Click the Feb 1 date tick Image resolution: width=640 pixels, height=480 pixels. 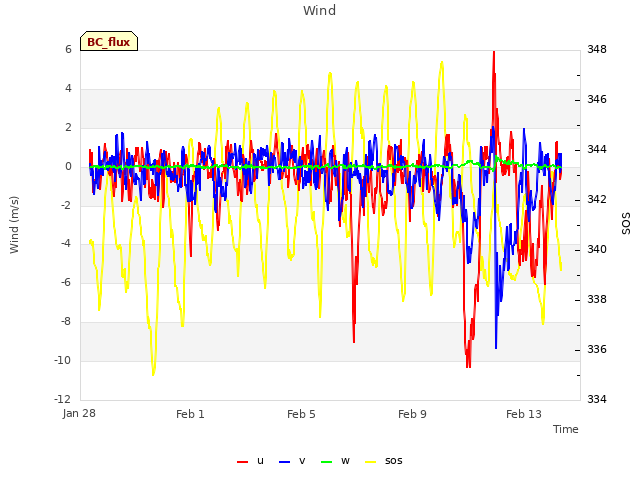[190, 414]
